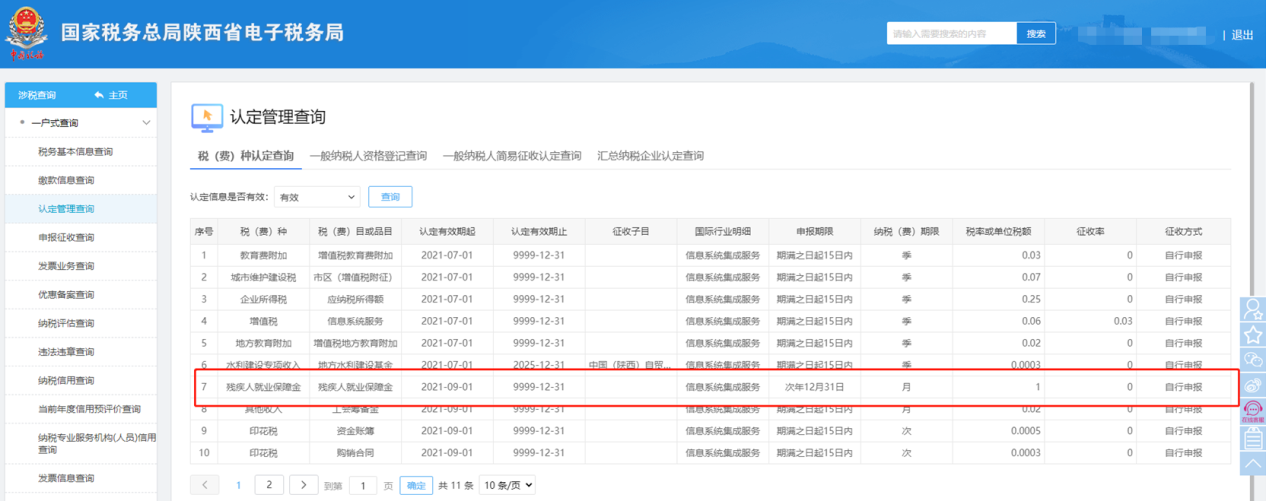Click 退出 to log out
Screen dimensions: 1266x501
1242,35
